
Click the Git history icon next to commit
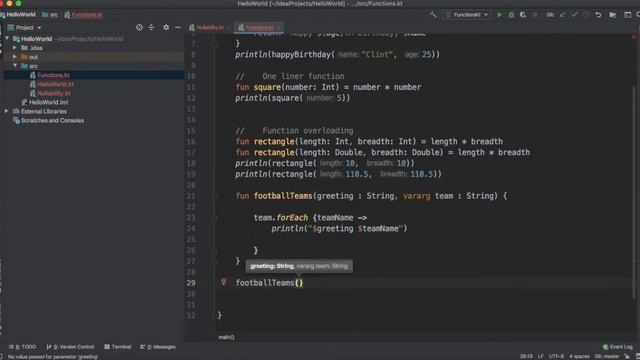pyautogui.click(x=586, y=15)
